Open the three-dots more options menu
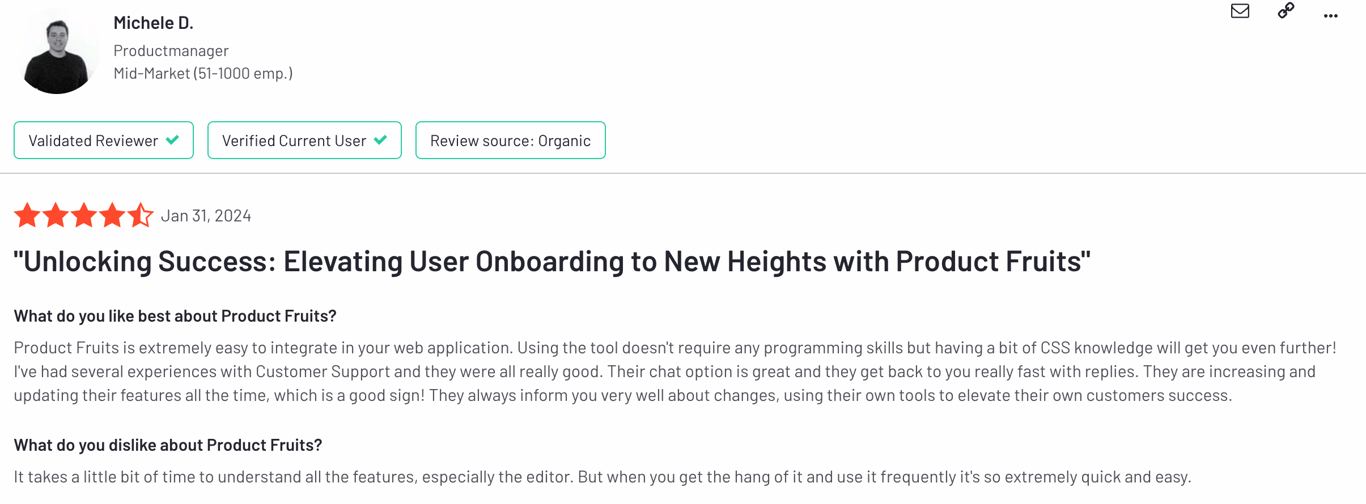Image resolution: width=1366 pixels, height=504 pixels. point(1330,15)
